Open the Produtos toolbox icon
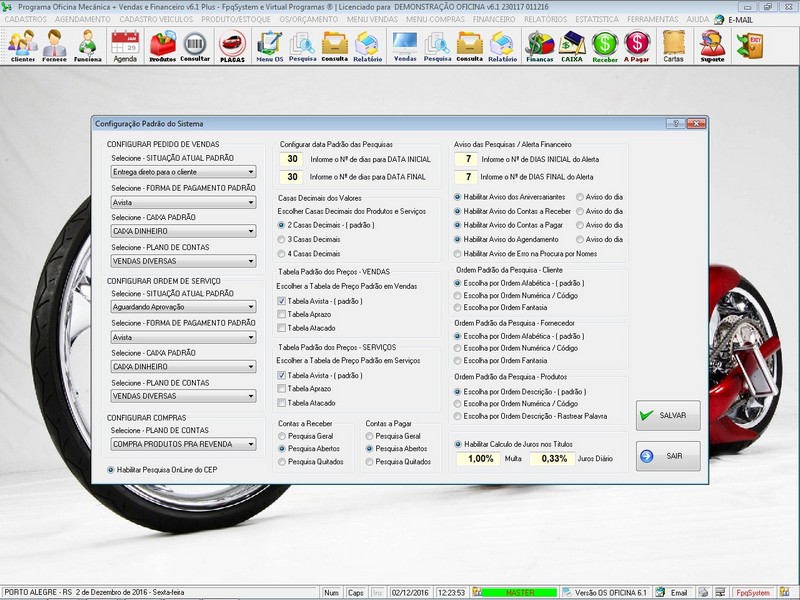Image resolution: width=800 pixels, height=600 pixels. pos(163,45)
